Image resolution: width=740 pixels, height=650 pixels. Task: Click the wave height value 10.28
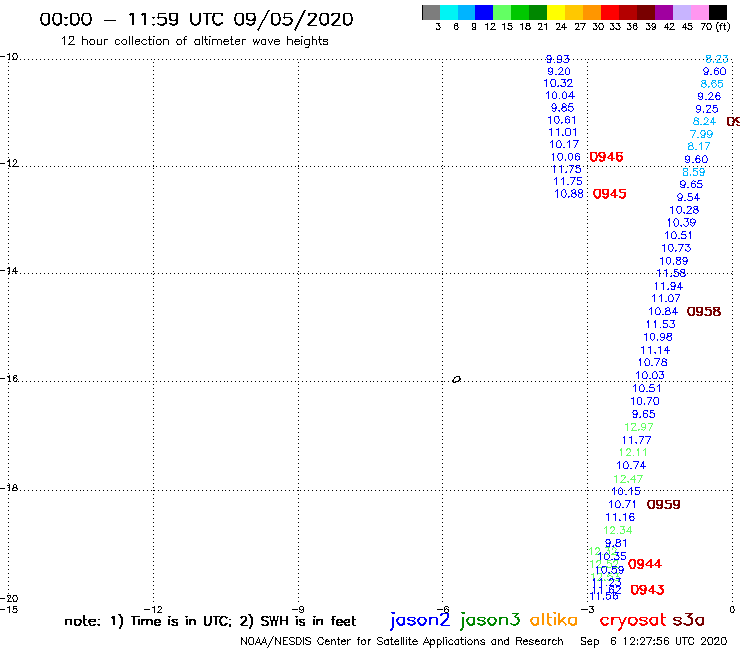pos(684,210)
